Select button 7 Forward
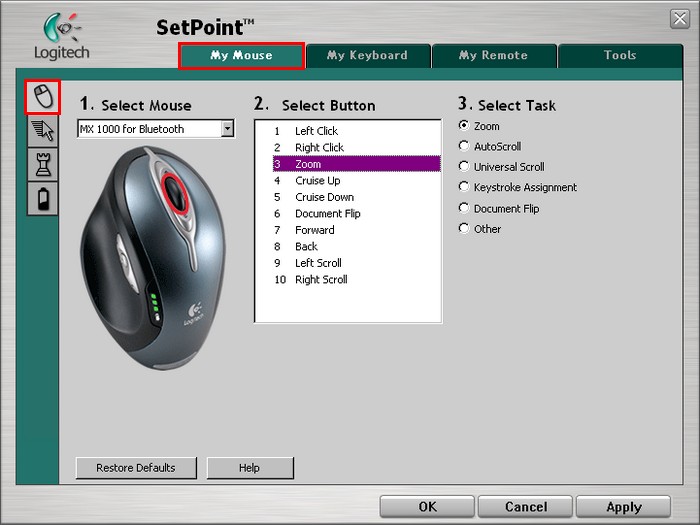The image size is (700, 525). (356, 230)
